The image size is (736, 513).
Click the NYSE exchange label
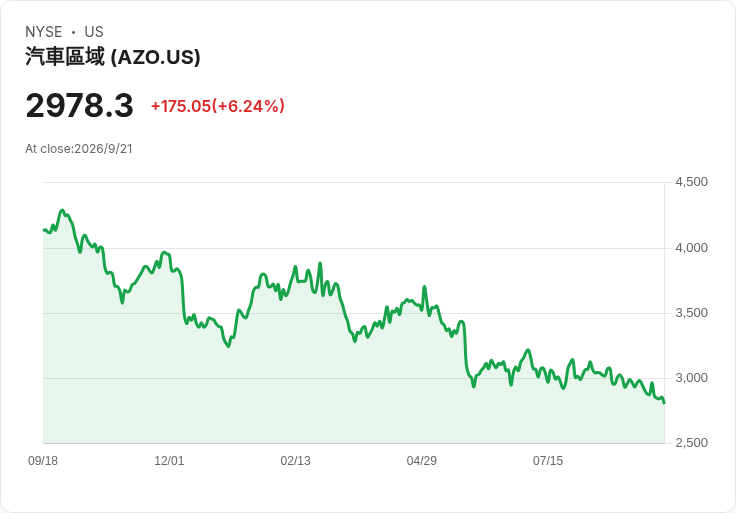[44, 32]
